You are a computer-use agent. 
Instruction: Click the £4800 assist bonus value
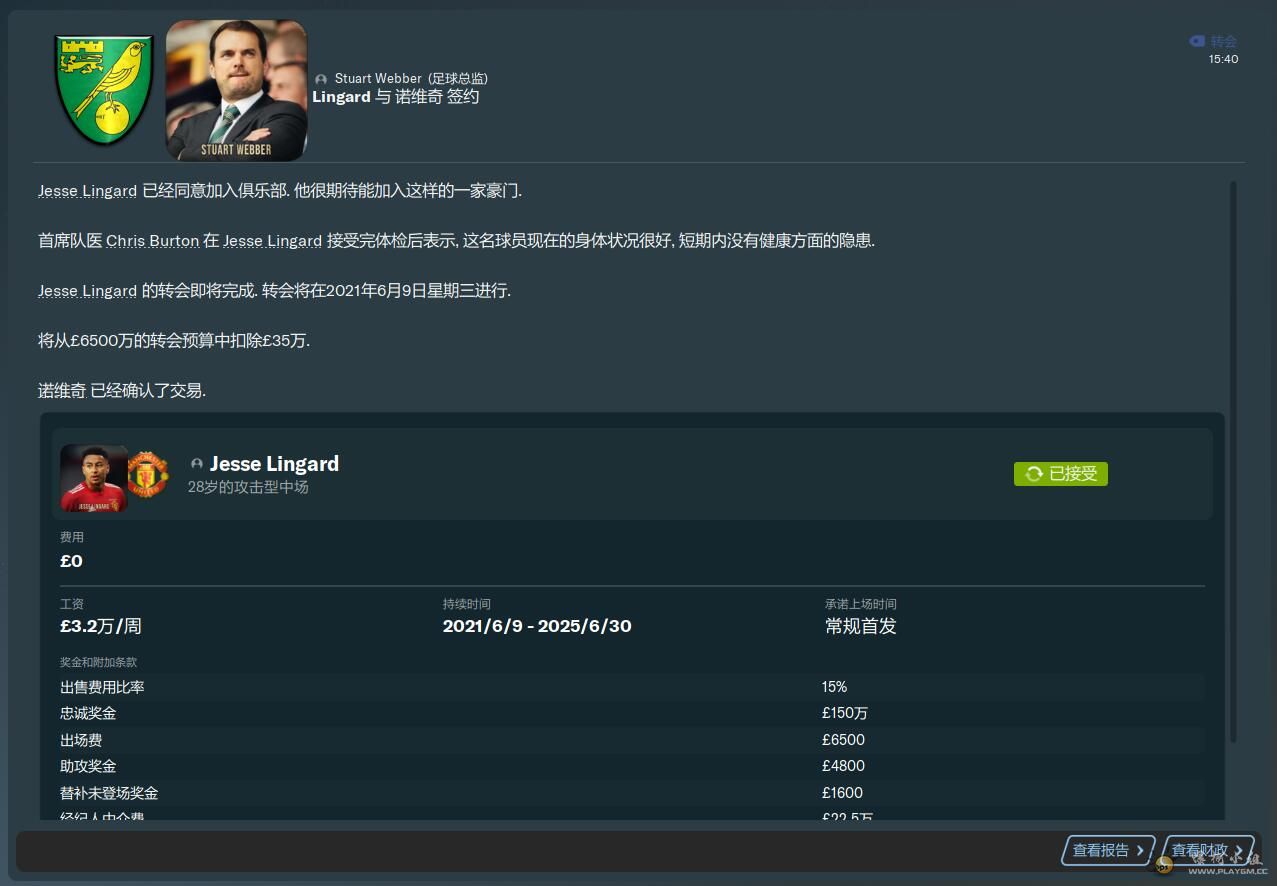point(843,766)
